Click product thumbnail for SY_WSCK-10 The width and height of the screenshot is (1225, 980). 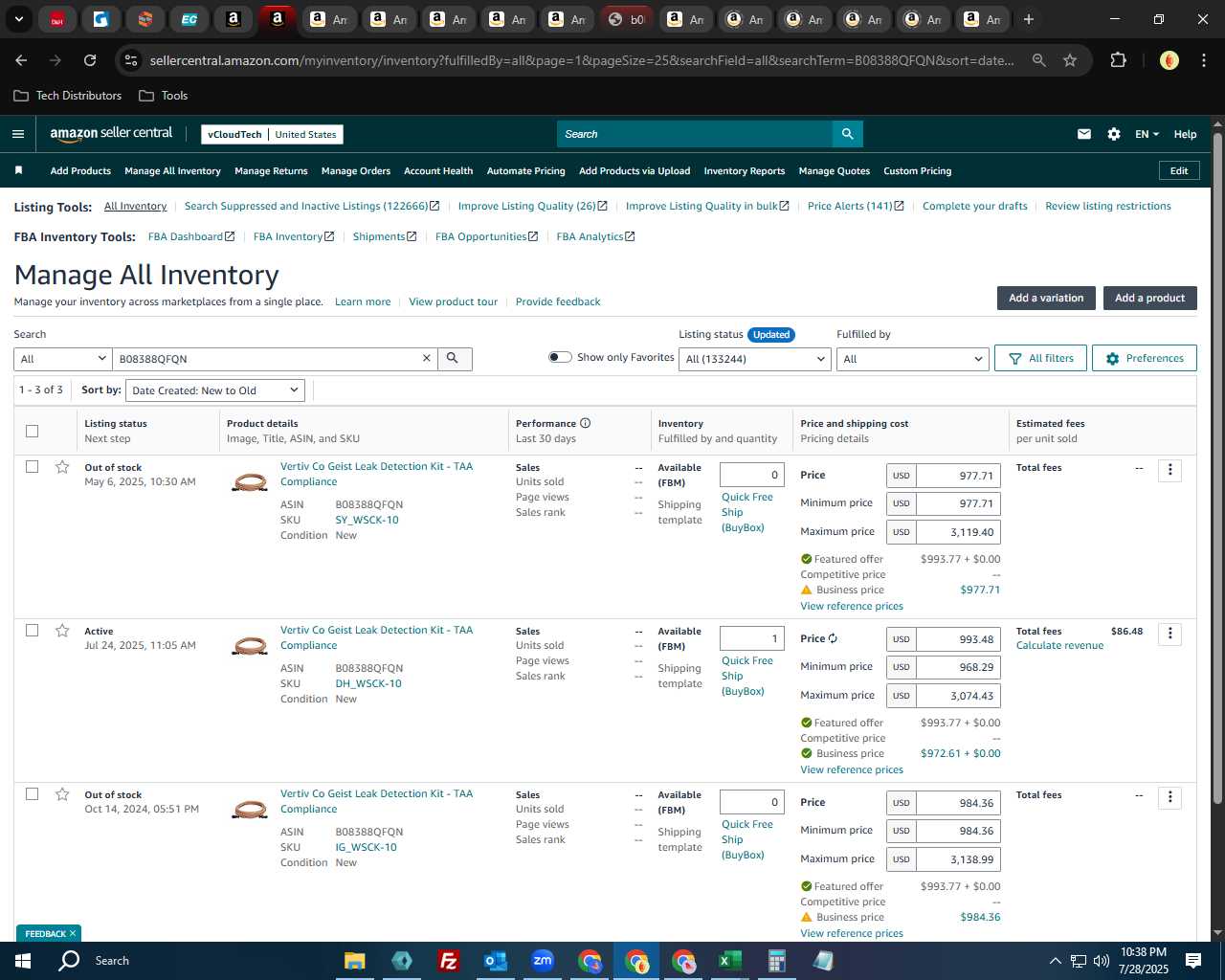pos(250,482)
